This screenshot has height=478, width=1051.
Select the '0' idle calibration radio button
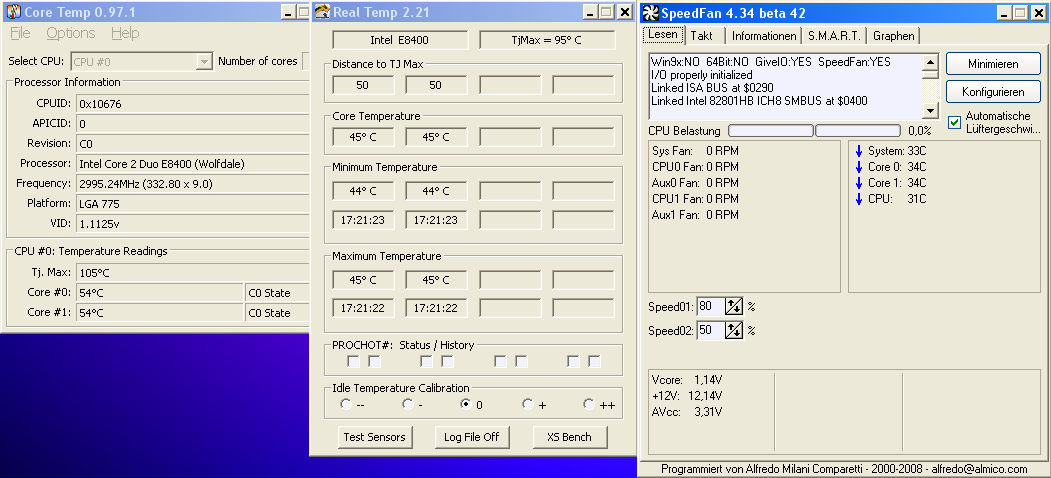click(x=465, y=404)
